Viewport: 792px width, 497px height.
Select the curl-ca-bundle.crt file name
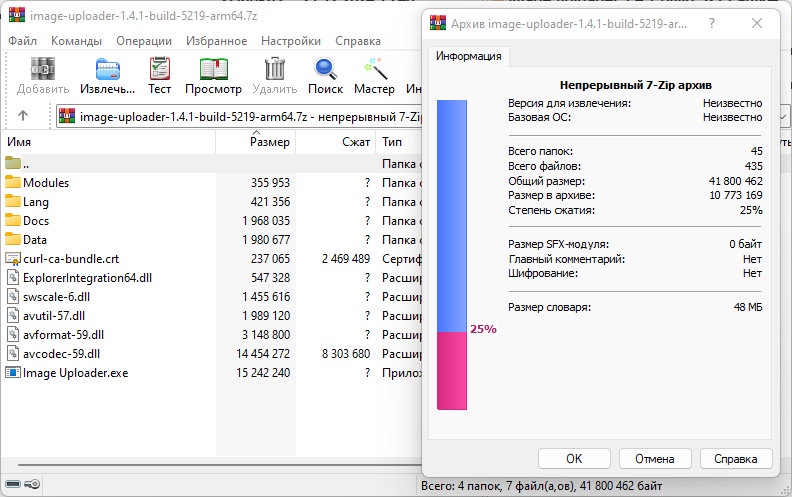coord(71,259)
